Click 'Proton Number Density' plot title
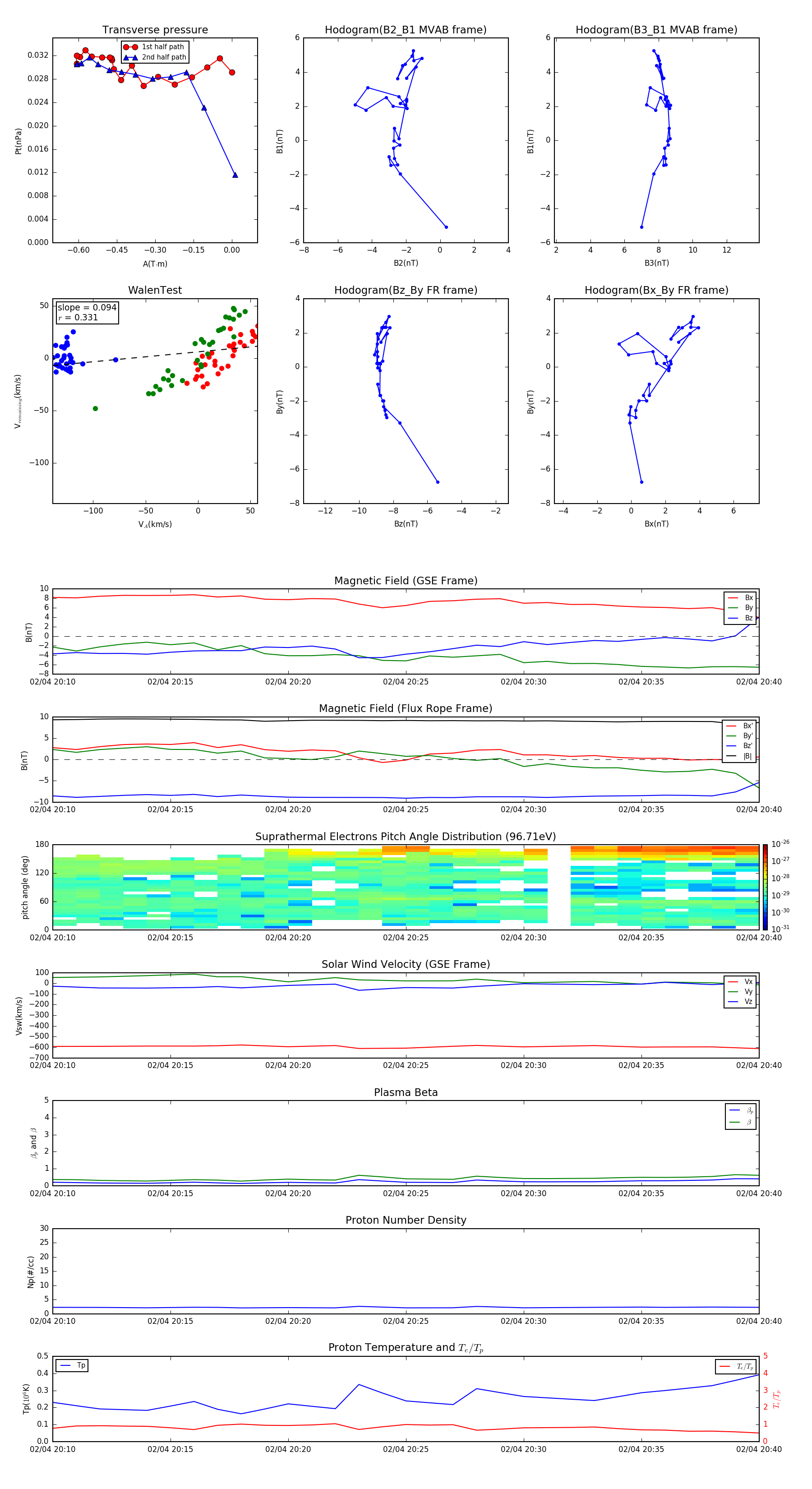 click(x=406, y=1220)
